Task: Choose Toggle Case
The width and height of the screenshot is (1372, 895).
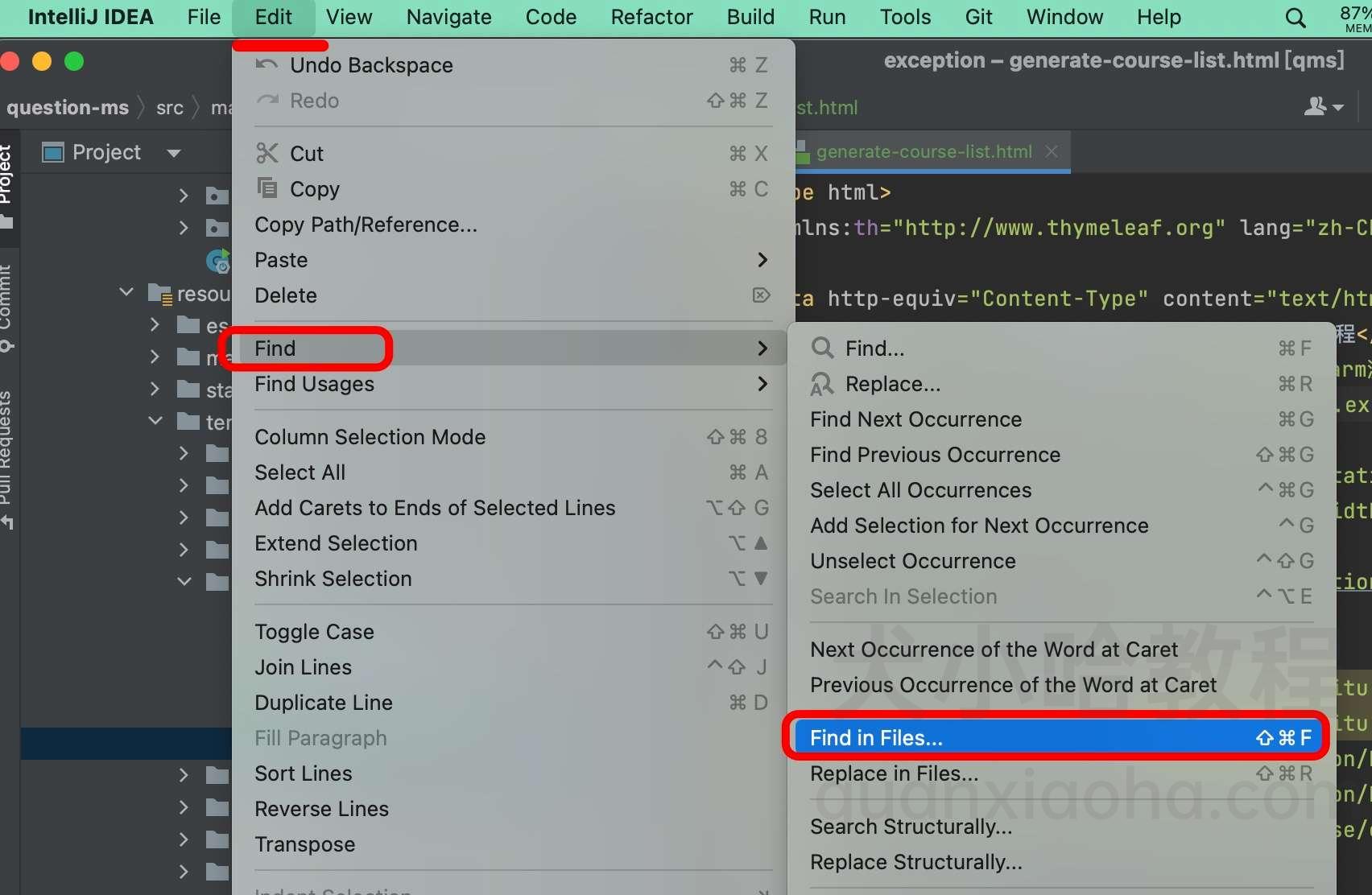Action: click(x=511, y=632)
